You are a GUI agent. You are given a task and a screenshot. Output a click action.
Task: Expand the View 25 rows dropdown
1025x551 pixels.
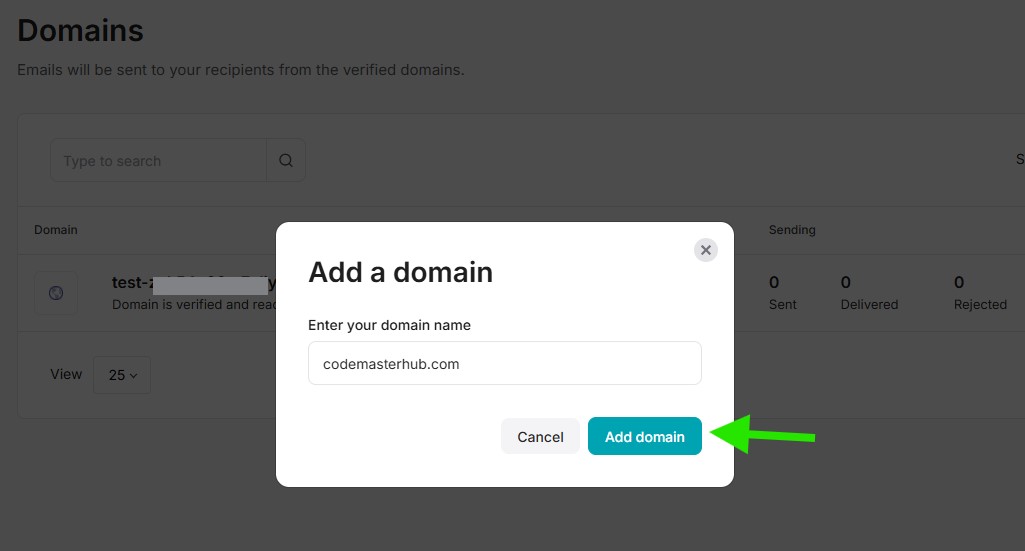(122, 375)
